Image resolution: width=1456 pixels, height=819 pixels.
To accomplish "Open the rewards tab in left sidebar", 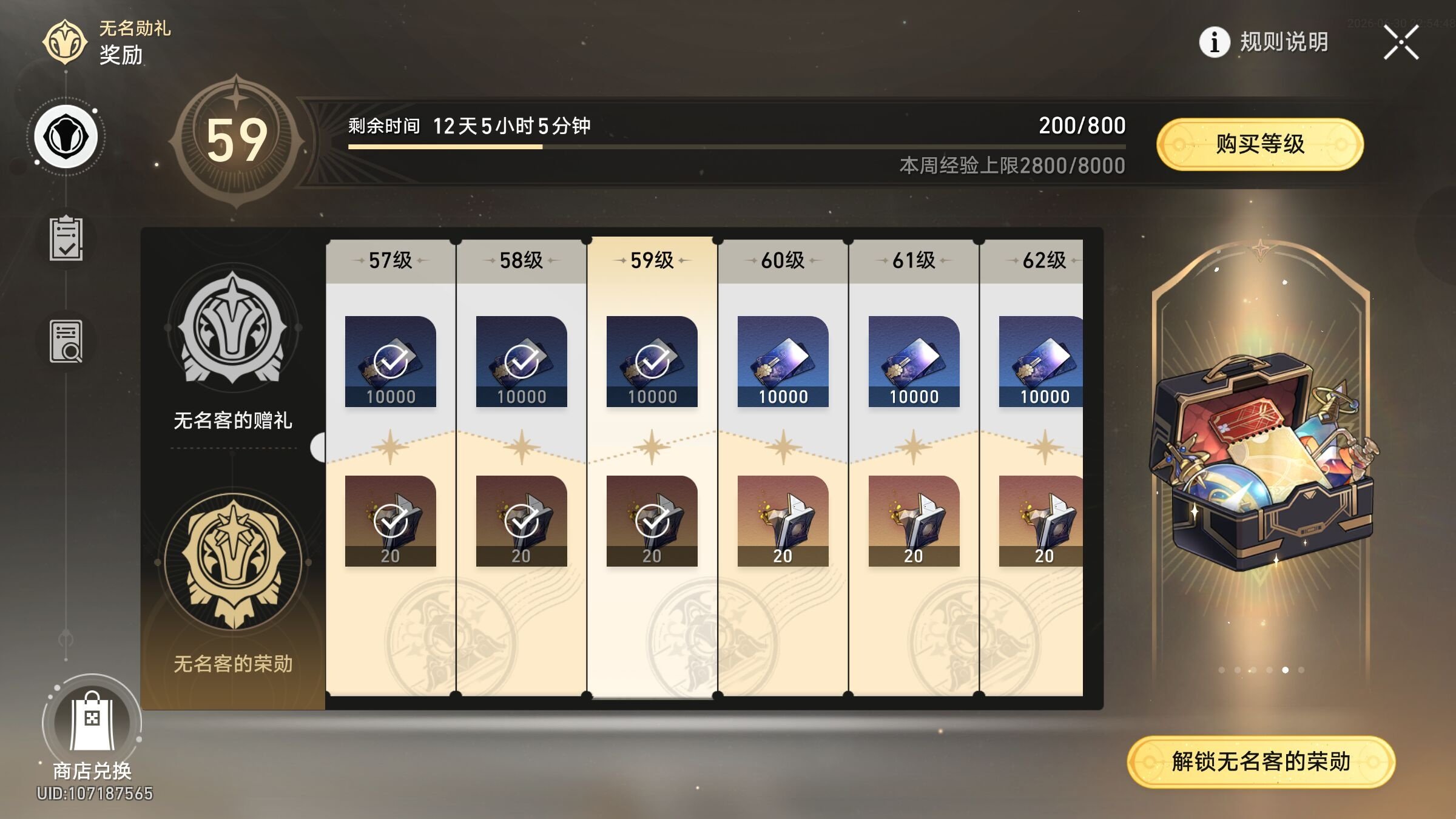I will (66, 137).
